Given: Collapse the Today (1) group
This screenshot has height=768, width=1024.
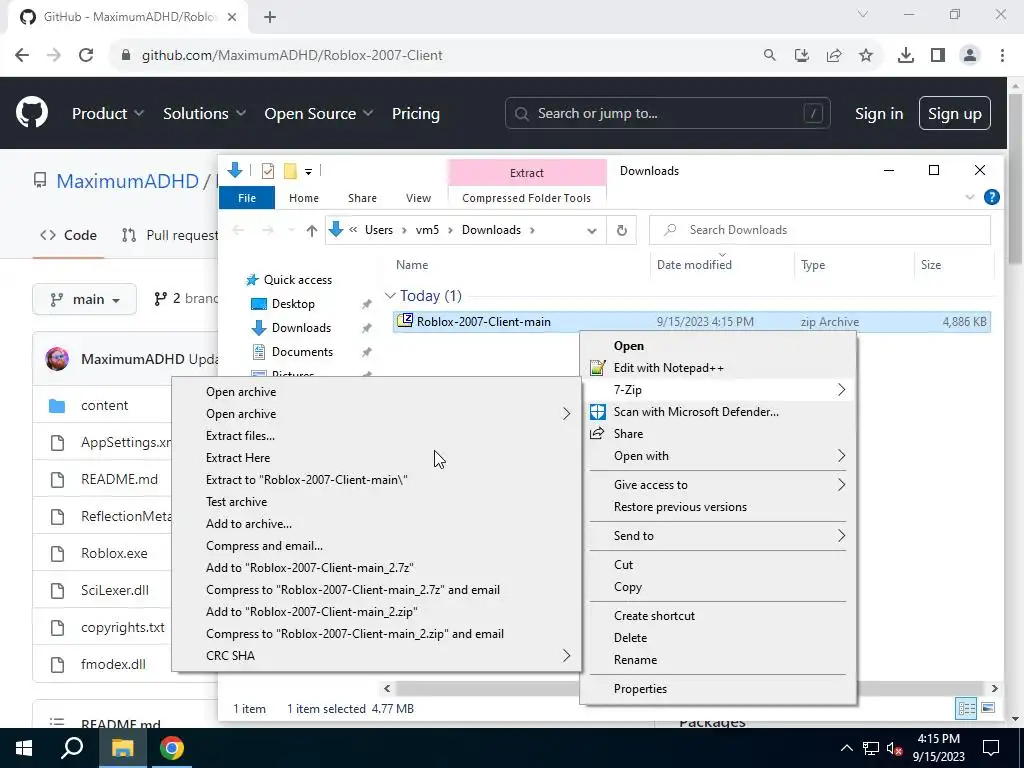Looking at the screenshot, I should pos(390,296).
